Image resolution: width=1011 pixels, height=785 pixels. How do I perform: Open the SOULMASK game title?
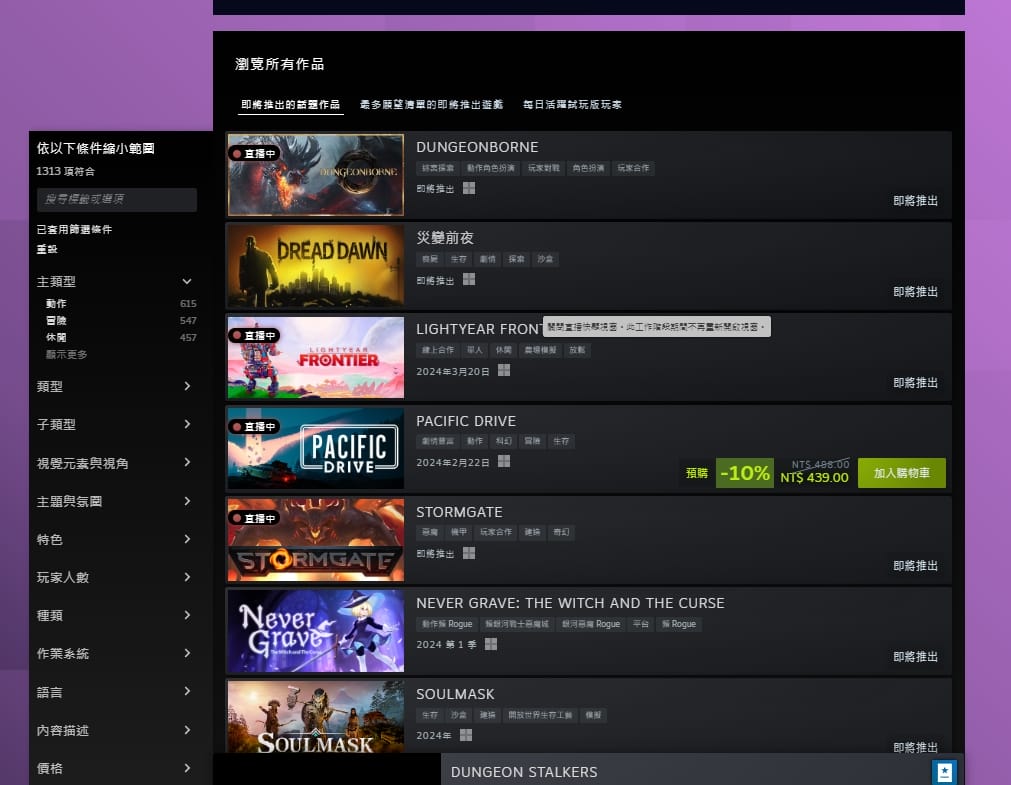point(455,694)
